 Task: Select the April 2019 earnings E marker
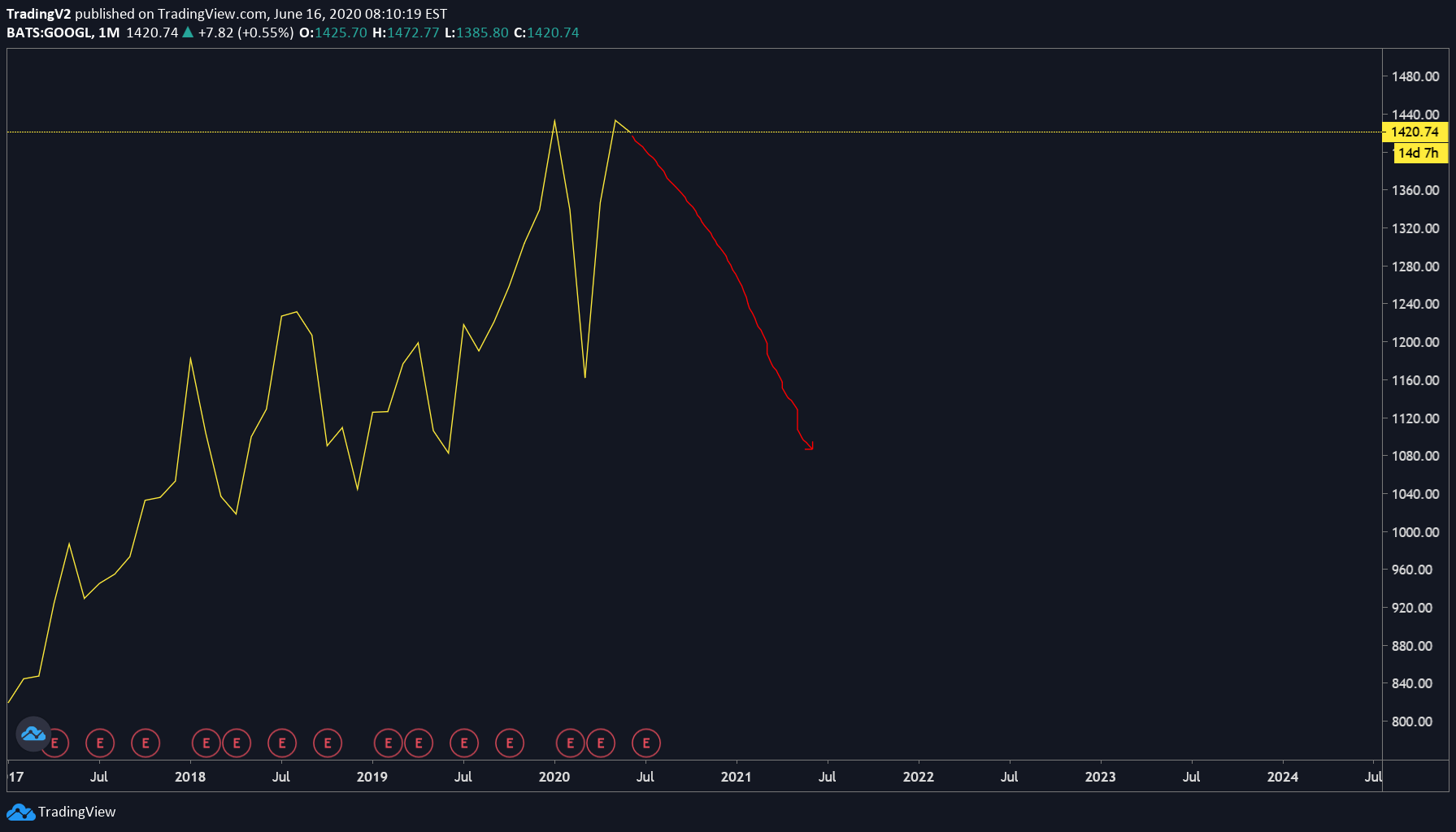(x=419, y=743)
